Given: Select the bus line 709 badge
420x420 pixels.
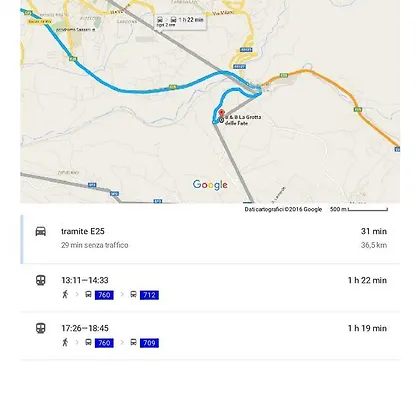Looking at the screenshot, I should click(149, 343).
